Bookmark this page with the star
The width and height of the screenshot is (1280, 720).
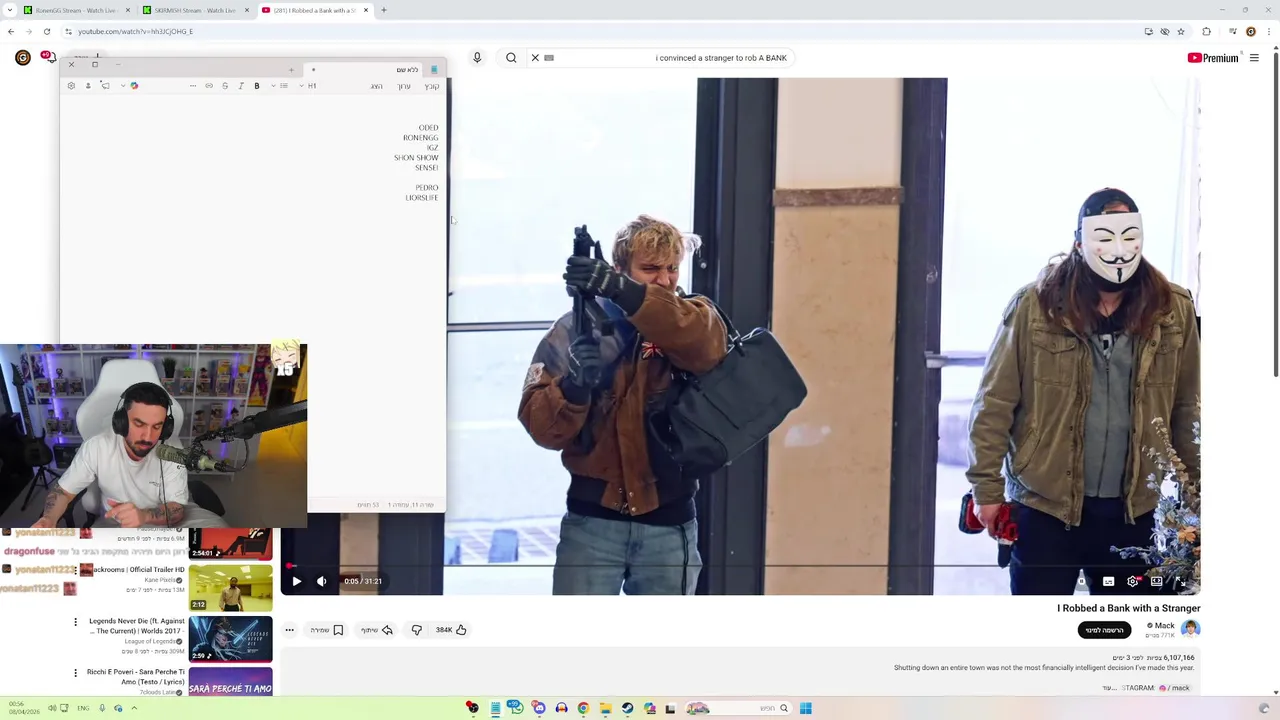click(1181, 31)
